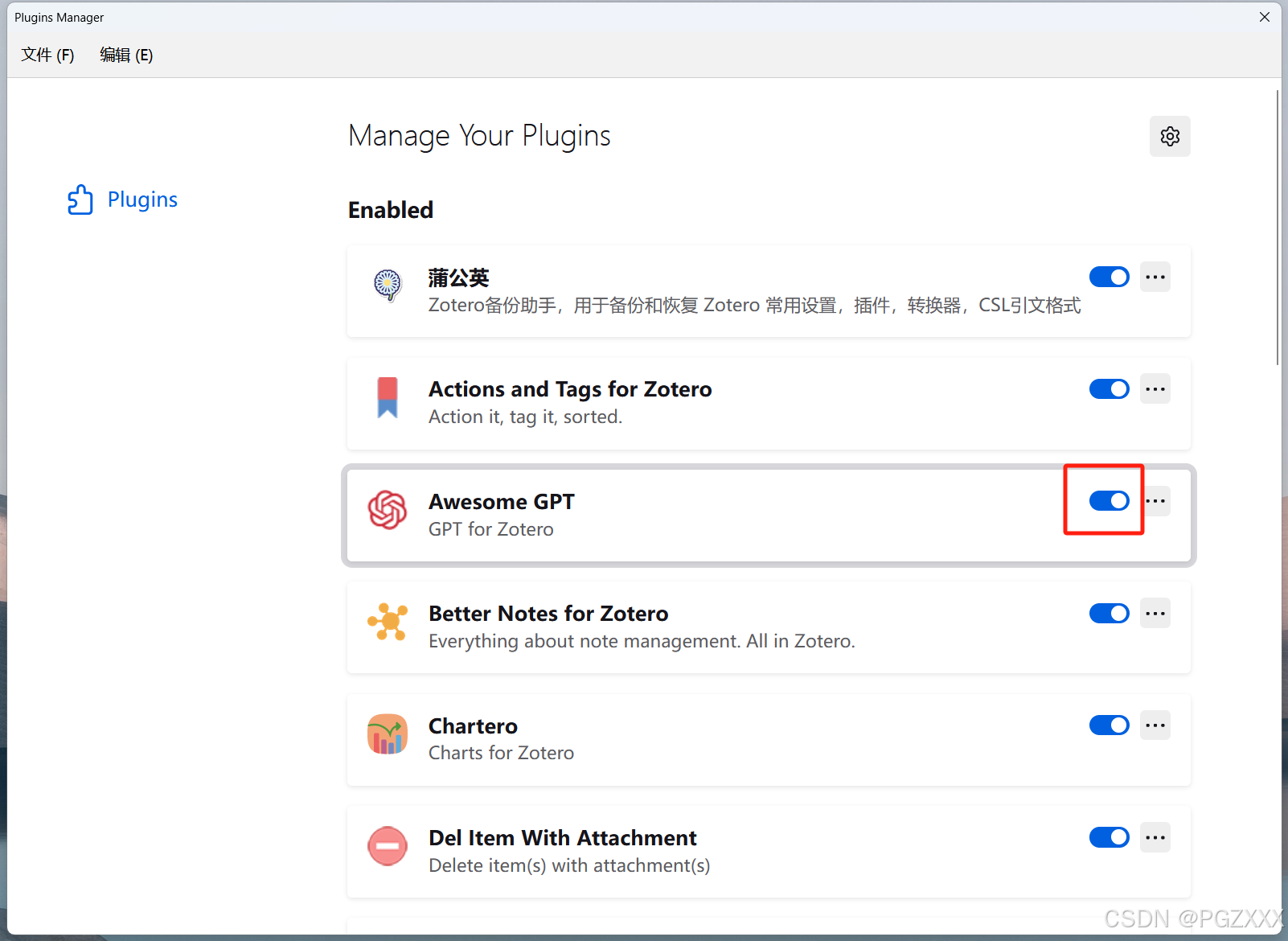Click the Enabled section heading
Viewport: 1288px width, 941px height.
click(x=391, y=210)
